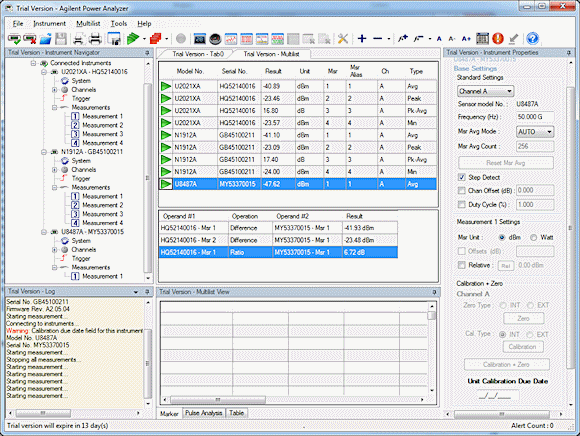
Task: Select the Ratio operation row 6.72 dB
Action: (x=278, y=252)
